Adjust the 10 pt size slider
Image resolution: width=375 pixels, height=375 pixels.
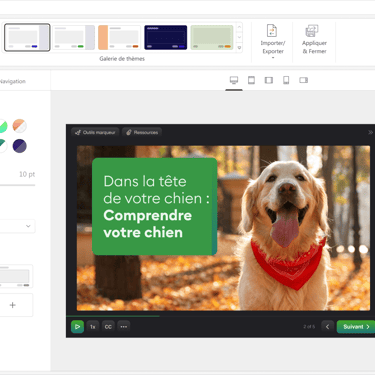(x=17, y=185)
